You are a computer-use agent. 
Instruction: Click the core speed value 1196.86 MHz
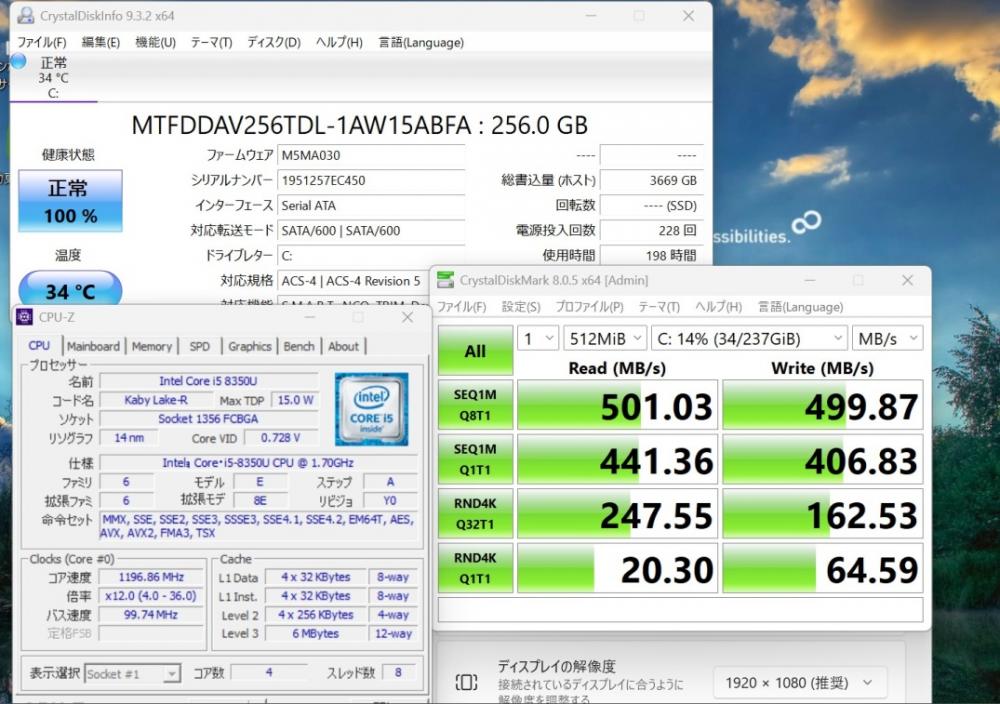[151, 577]
